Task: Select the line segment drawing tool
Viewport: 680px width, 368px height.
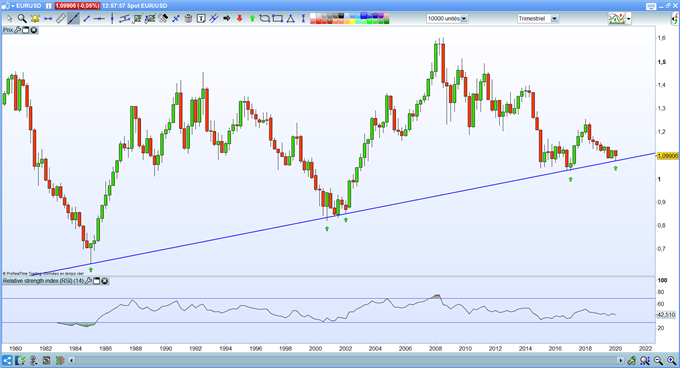Action: 86,19
